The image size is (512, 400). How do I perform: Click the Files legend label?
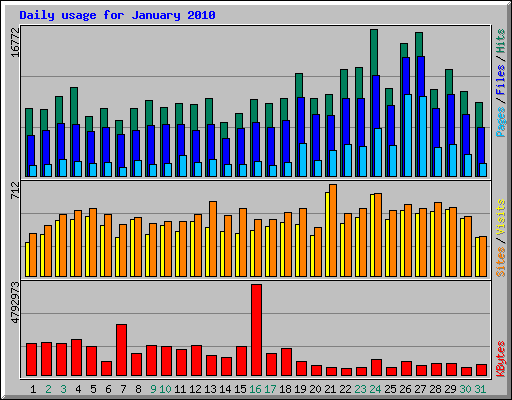(x=501, y=79)
